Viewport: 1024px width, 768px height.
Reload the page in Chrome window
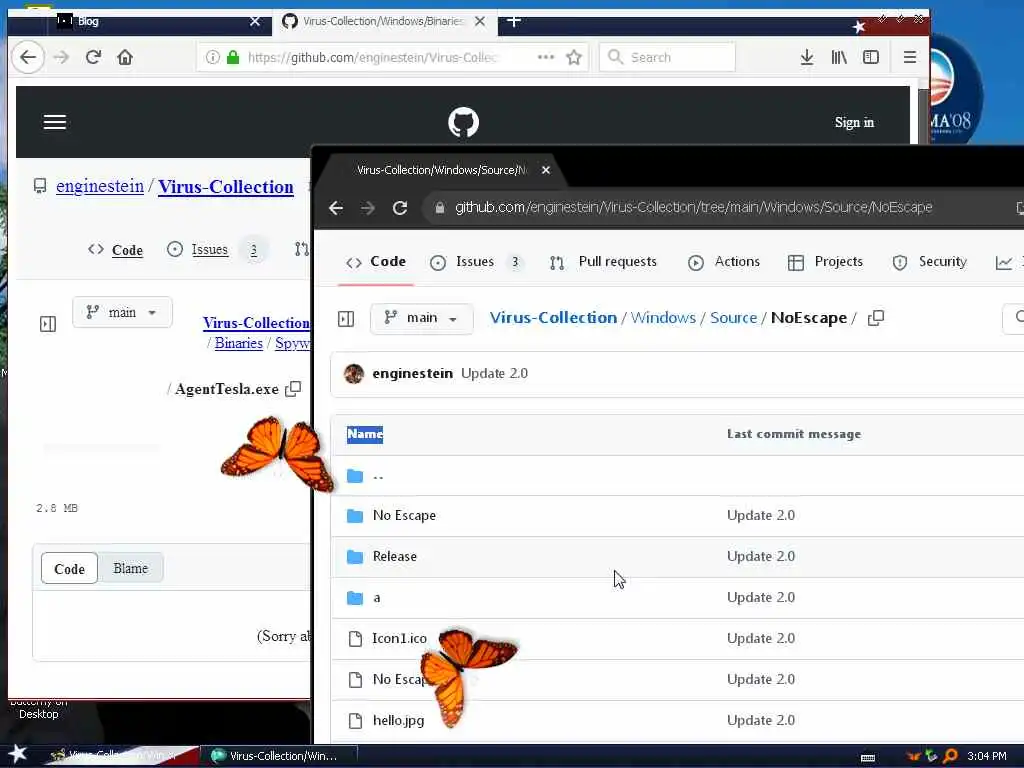(400, 208)
